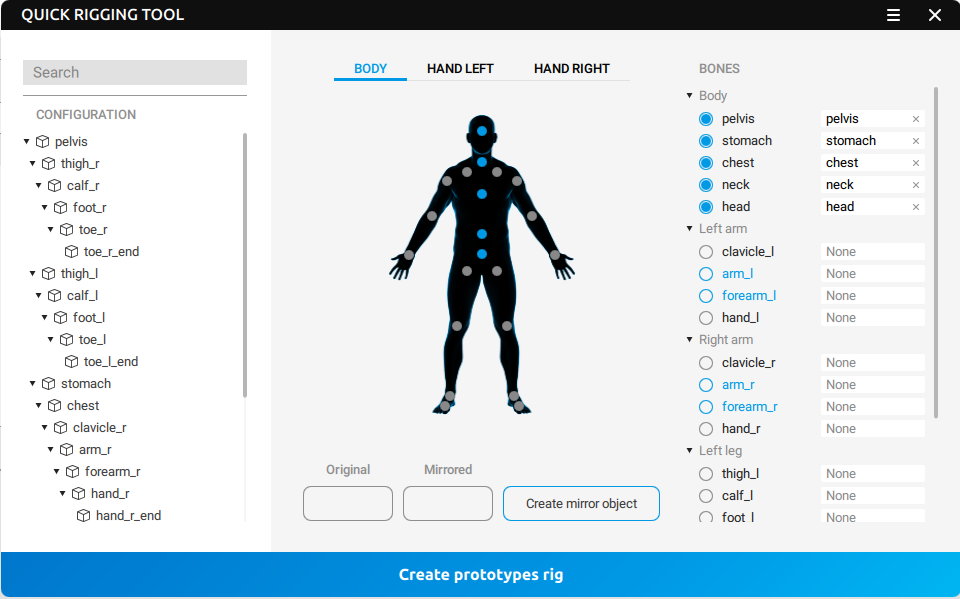Image resolution: width=960 pixels, height=599 pixels.
Task: Clear the stomach bone assignment X
Action: [916, 141]
